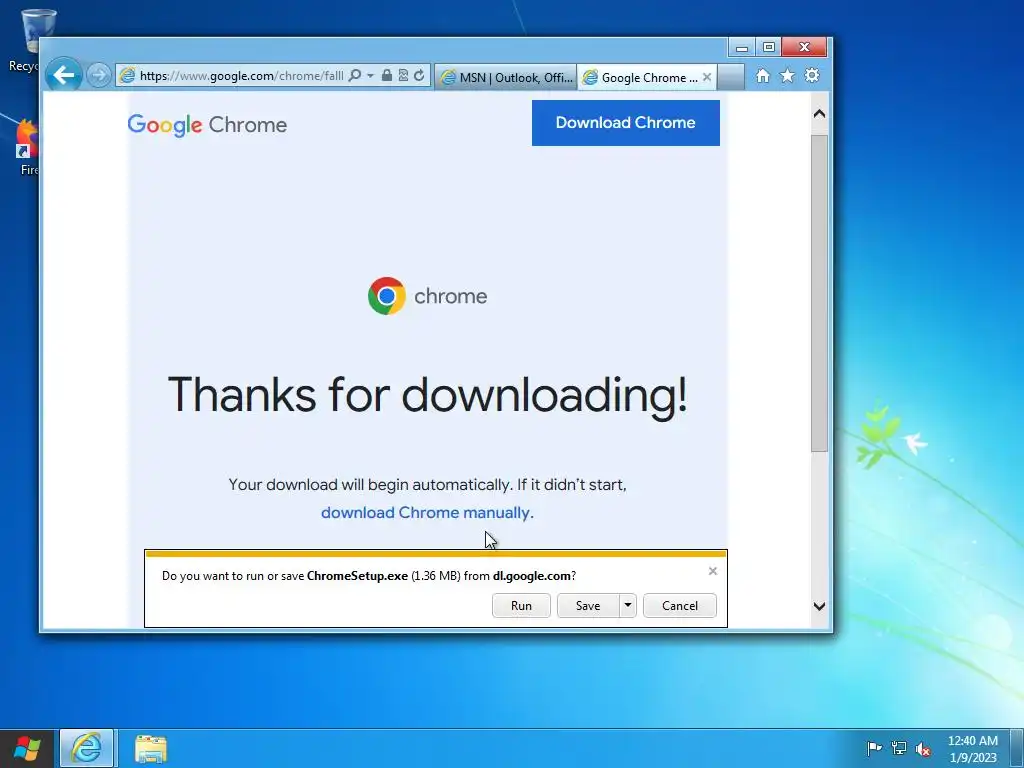Close the Google Chrome tab
The width and height of the screenshot is (1024, 768).
coord(707,77)
